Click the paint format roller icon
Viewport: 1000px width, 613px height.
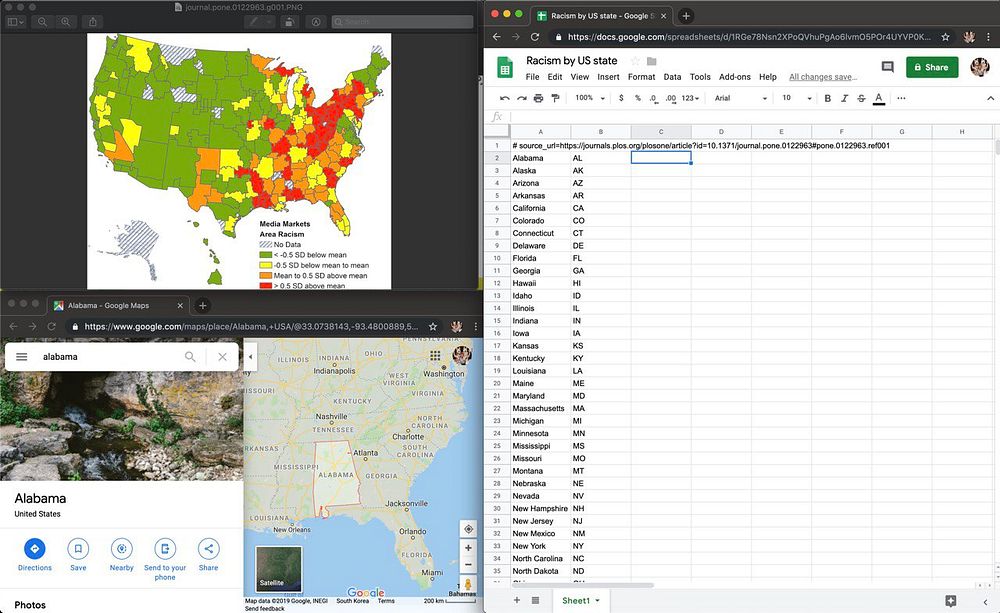pyautogui.click(x=557, y=98)
